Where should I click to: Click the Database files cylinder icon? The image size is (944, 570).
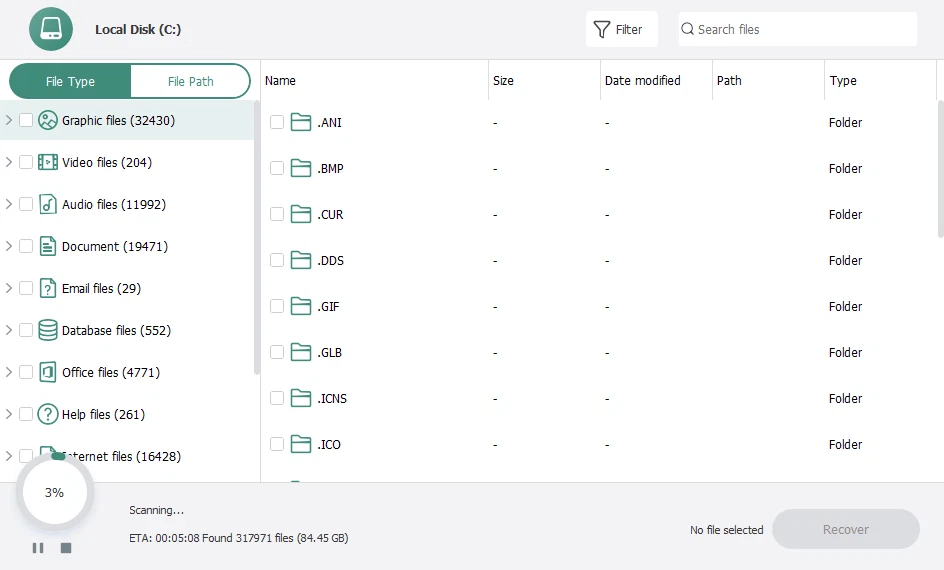pos(48,330)
